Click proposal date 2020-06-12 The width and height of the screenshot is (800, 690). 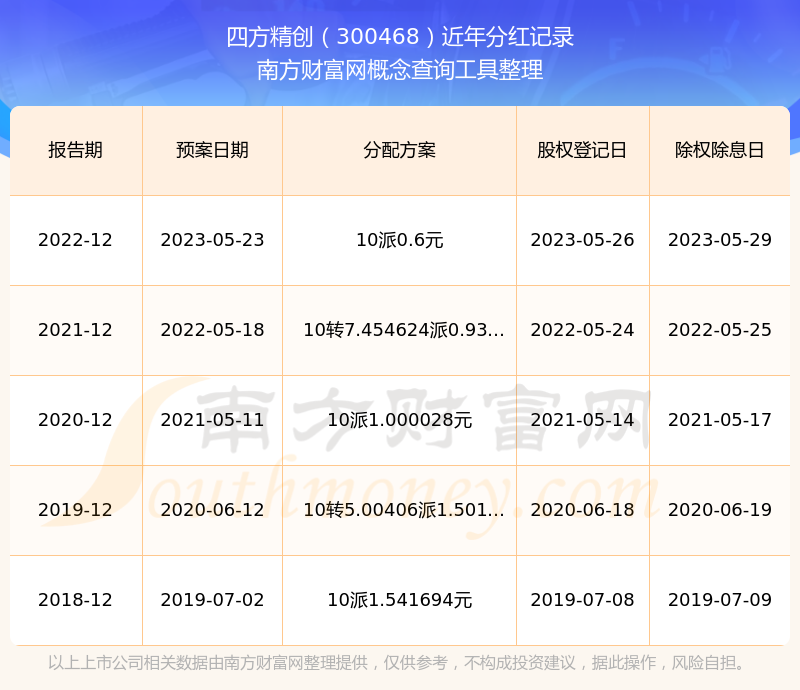pyautogui.click(x=212, y=509)
